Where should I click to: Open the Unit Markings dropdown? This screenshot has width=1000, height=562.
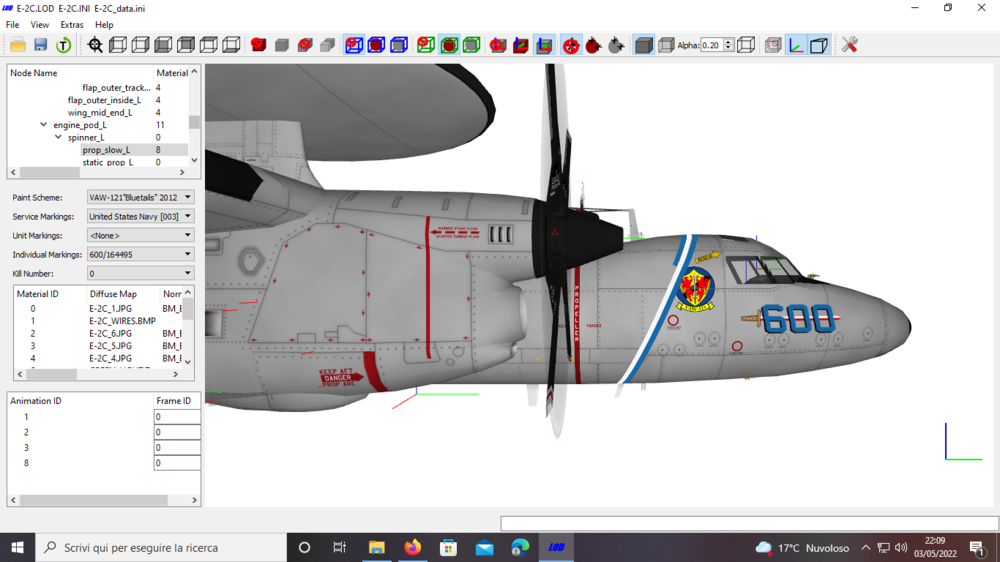coord(140,235)
